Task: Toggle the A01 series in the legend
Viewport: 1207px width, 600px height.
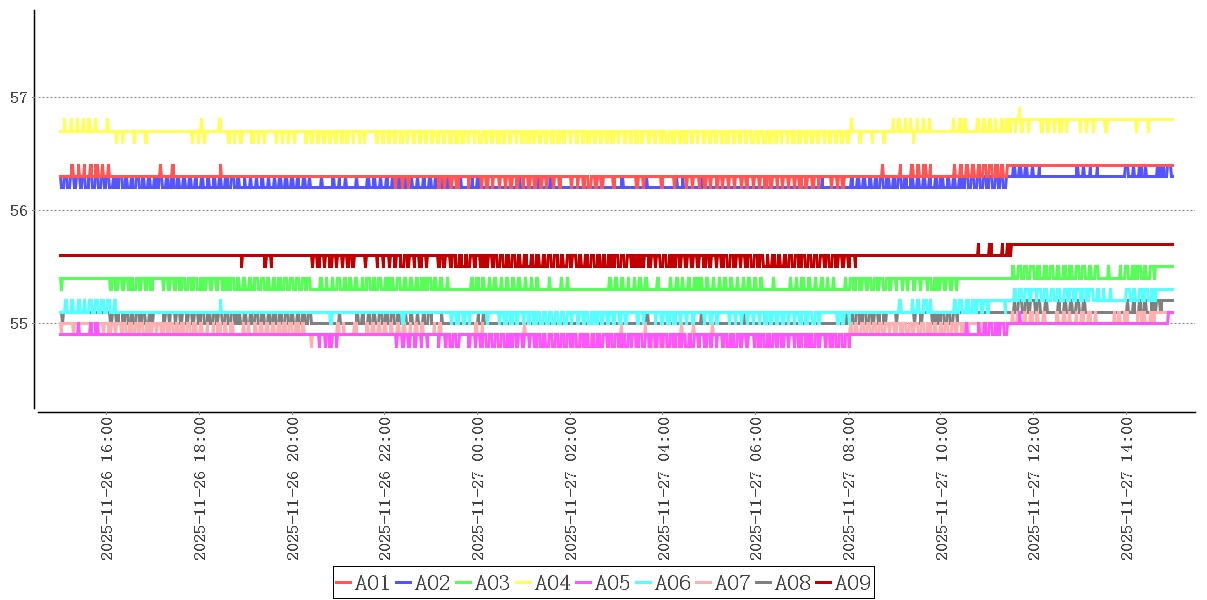Action: (x=363, y=583)
